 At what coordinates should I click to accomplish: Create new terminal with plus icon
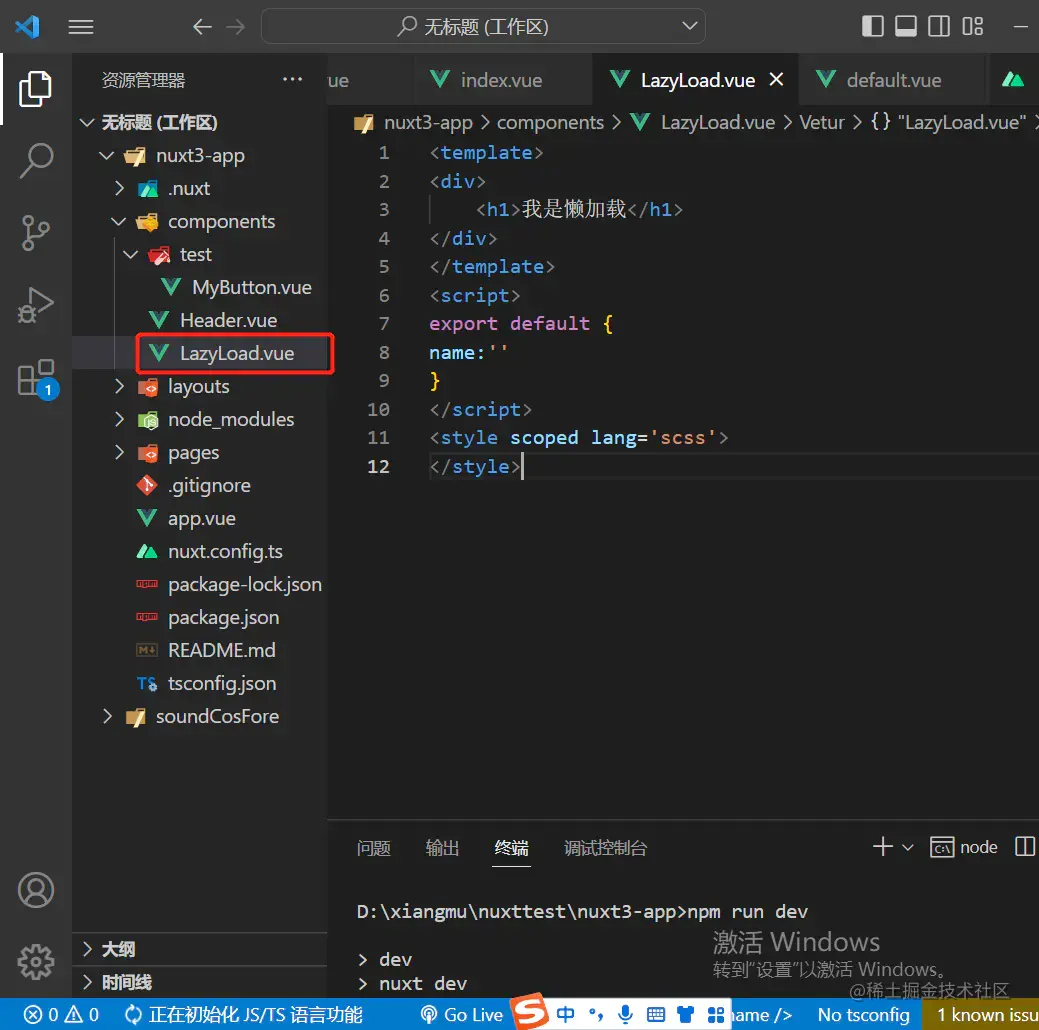[x=883, y=847]
